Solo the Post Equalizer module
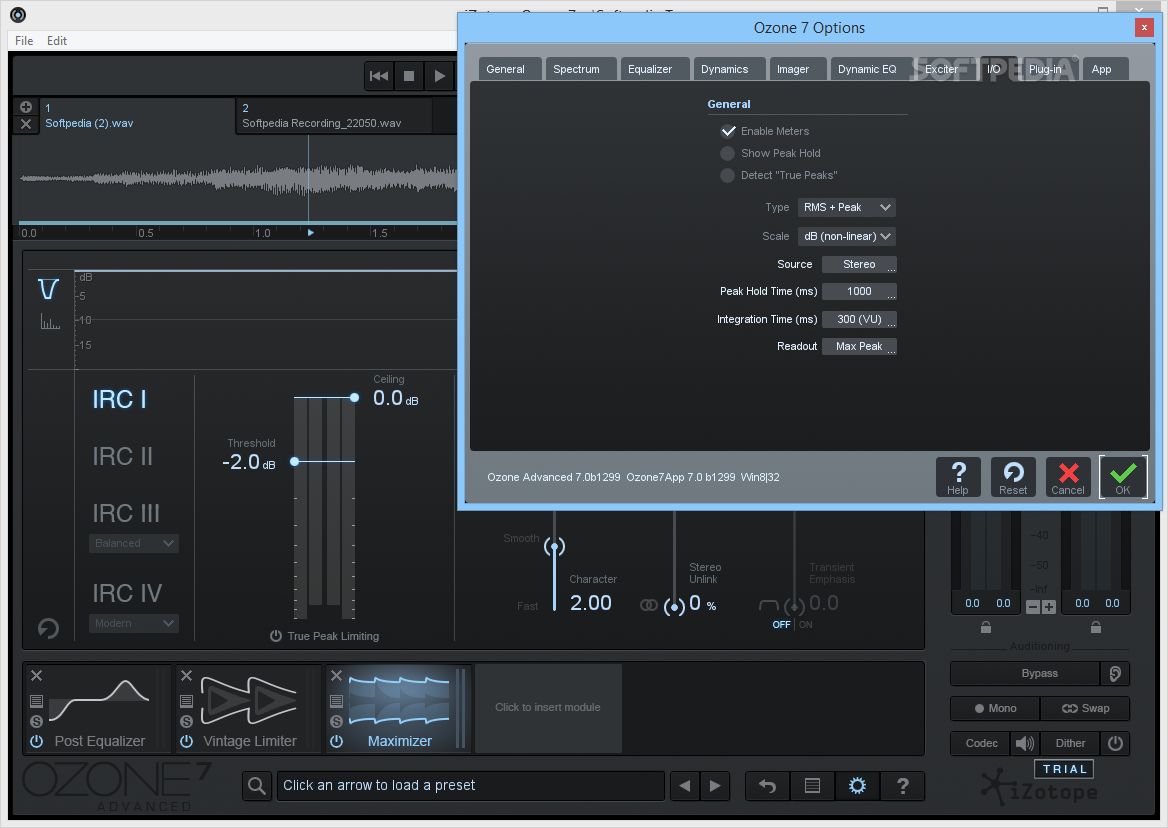1168x828 pixels. pyautogui.click(x=36, y=721)
